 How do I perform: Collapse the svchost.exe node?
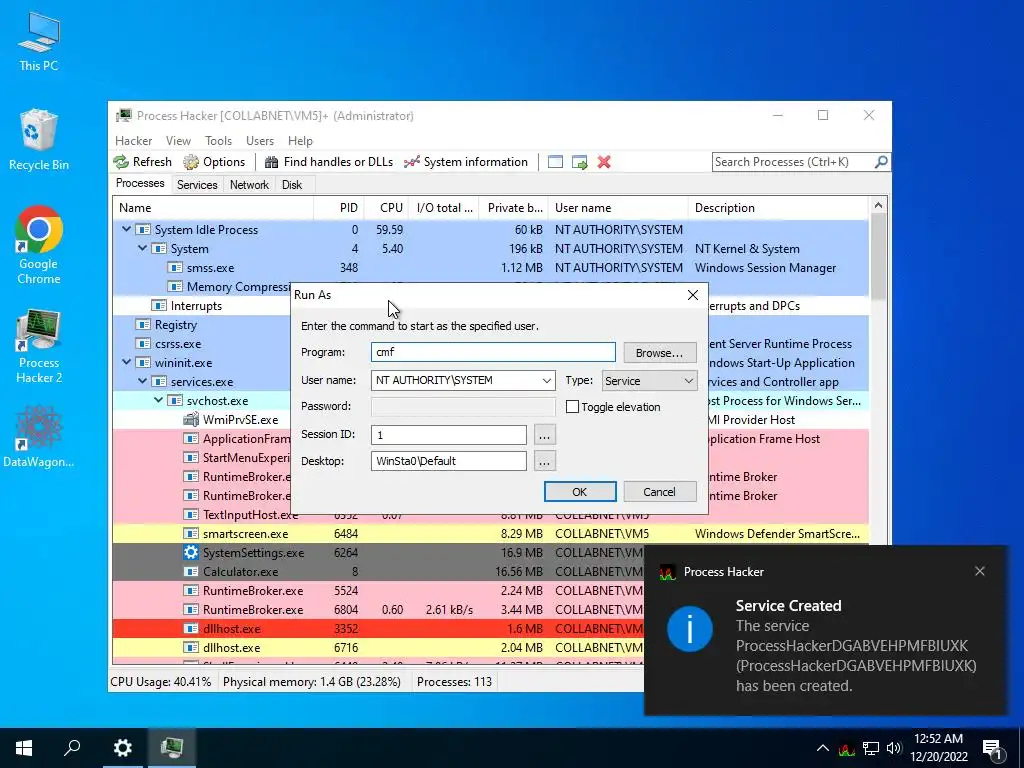tap(159, 400)
